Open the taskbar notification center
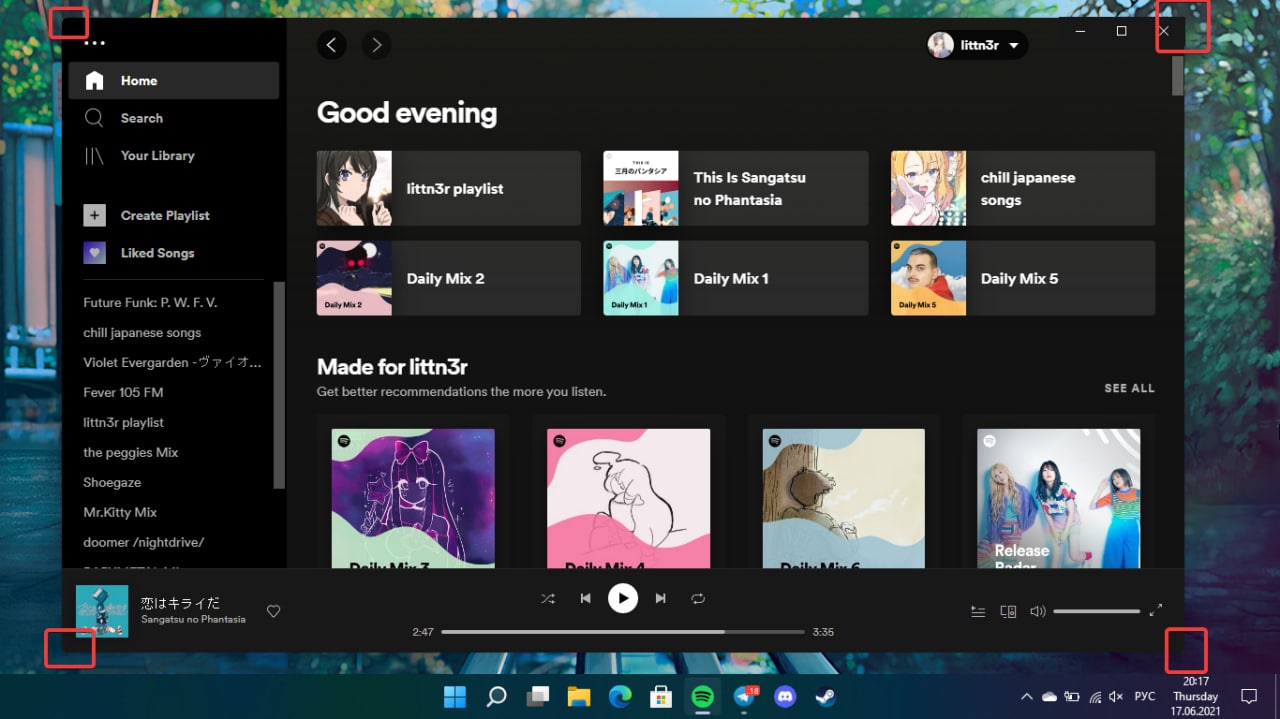This screenshot has height=719, width=1280. tap(1248, 696)
